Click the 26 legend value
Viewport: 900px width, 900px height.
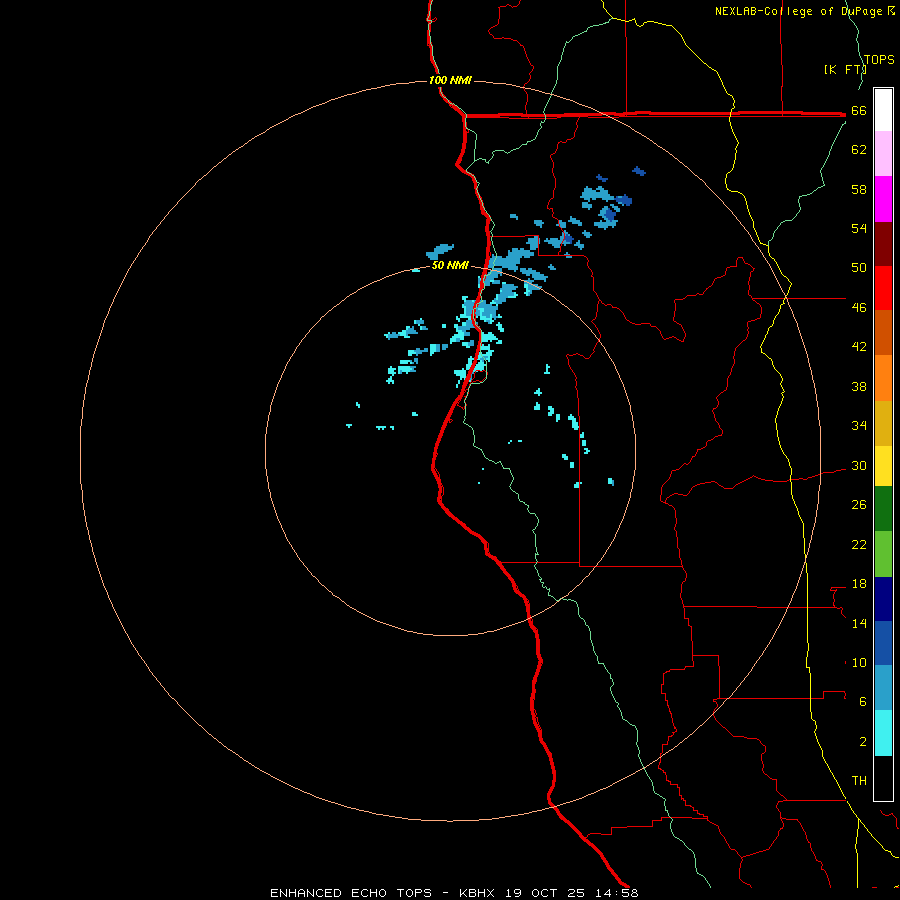[x=859, y=505]
